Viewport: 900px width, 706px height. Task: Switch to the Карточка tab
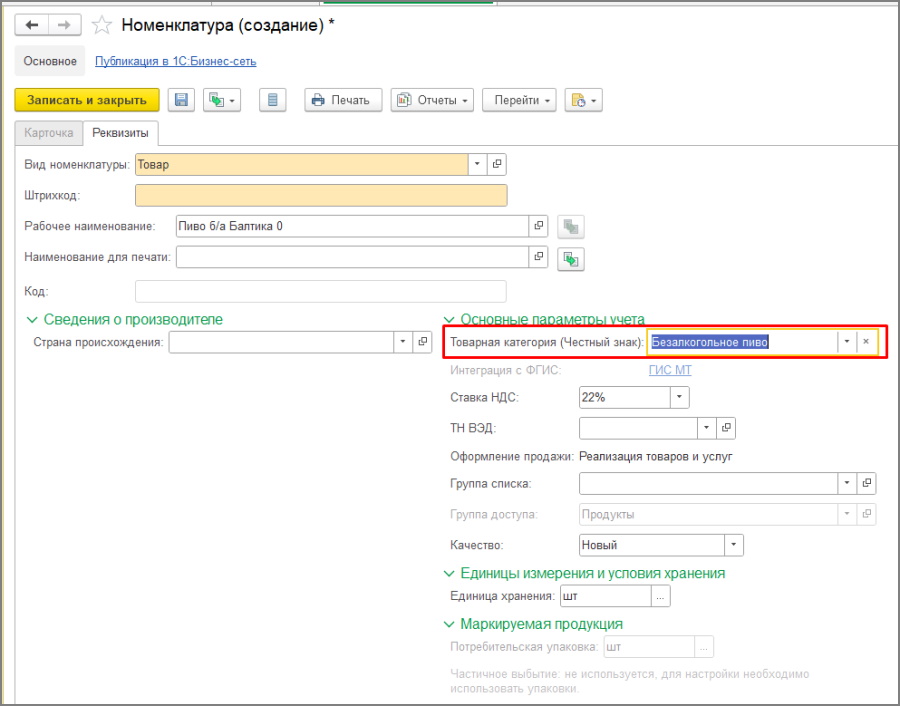pyautogui.click(x=49, y=133)
